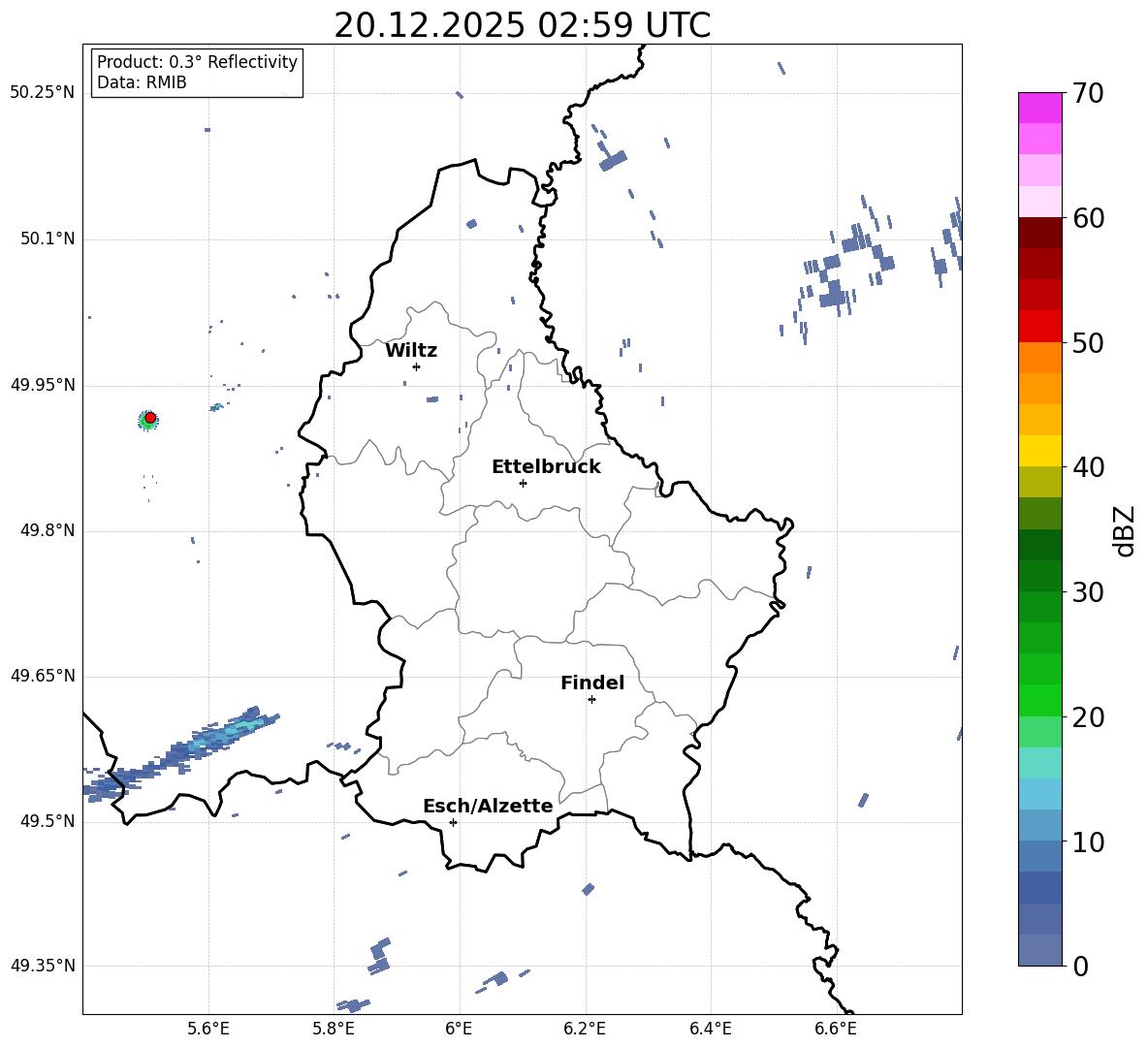Click the 6.2°E longitude label
1148x1048 pixels.
[585, 1029]
